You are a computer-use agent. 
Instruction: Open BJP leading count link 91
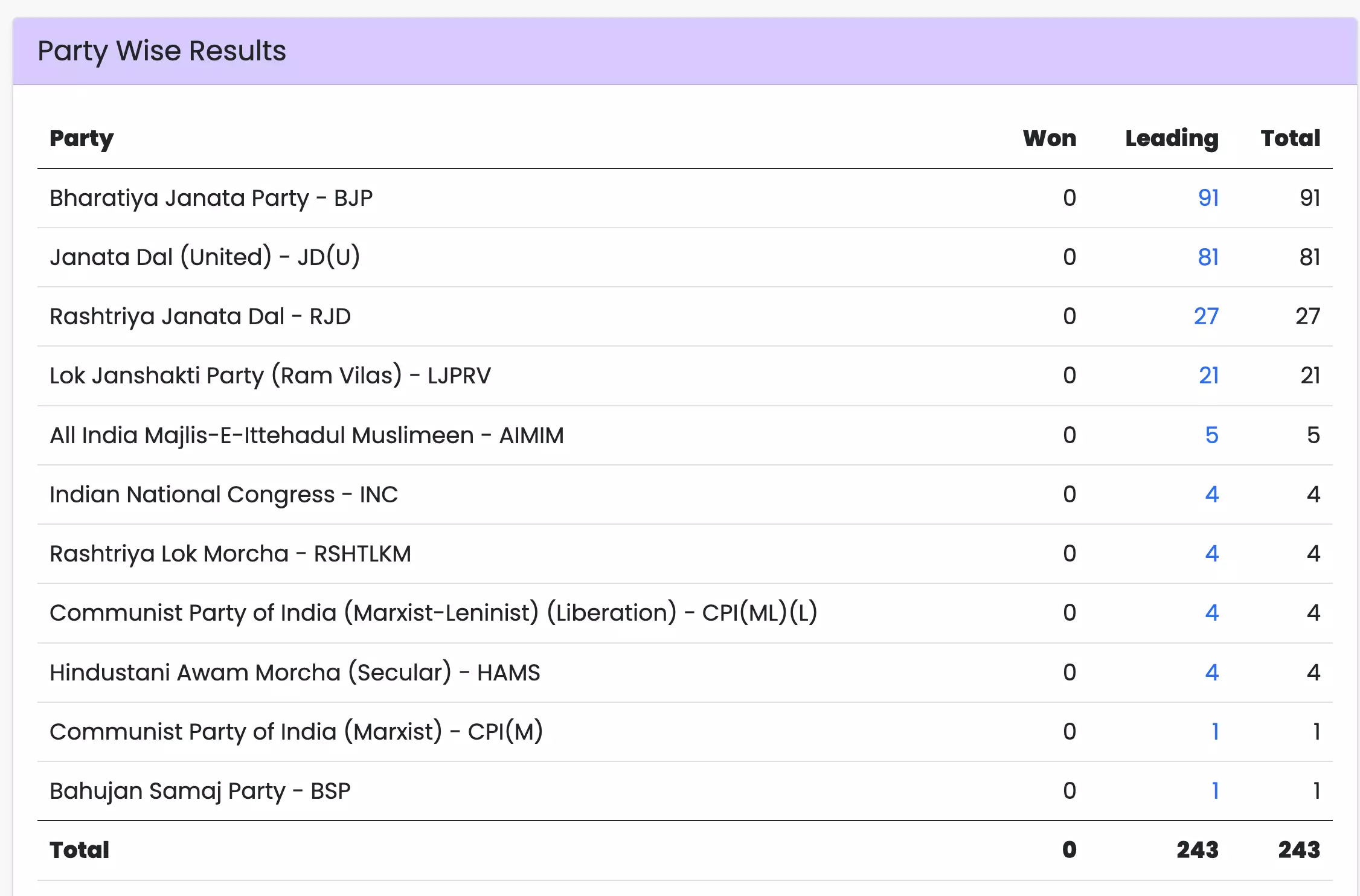pyautogui.click(x=1208, y=198)
